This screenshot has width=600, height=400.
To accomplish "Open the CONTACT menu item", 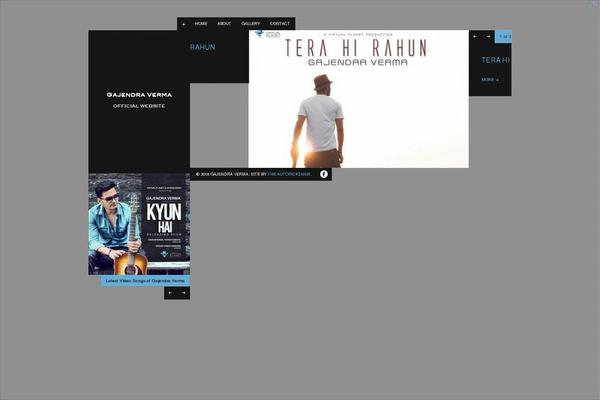I will [x=280, y=24].
